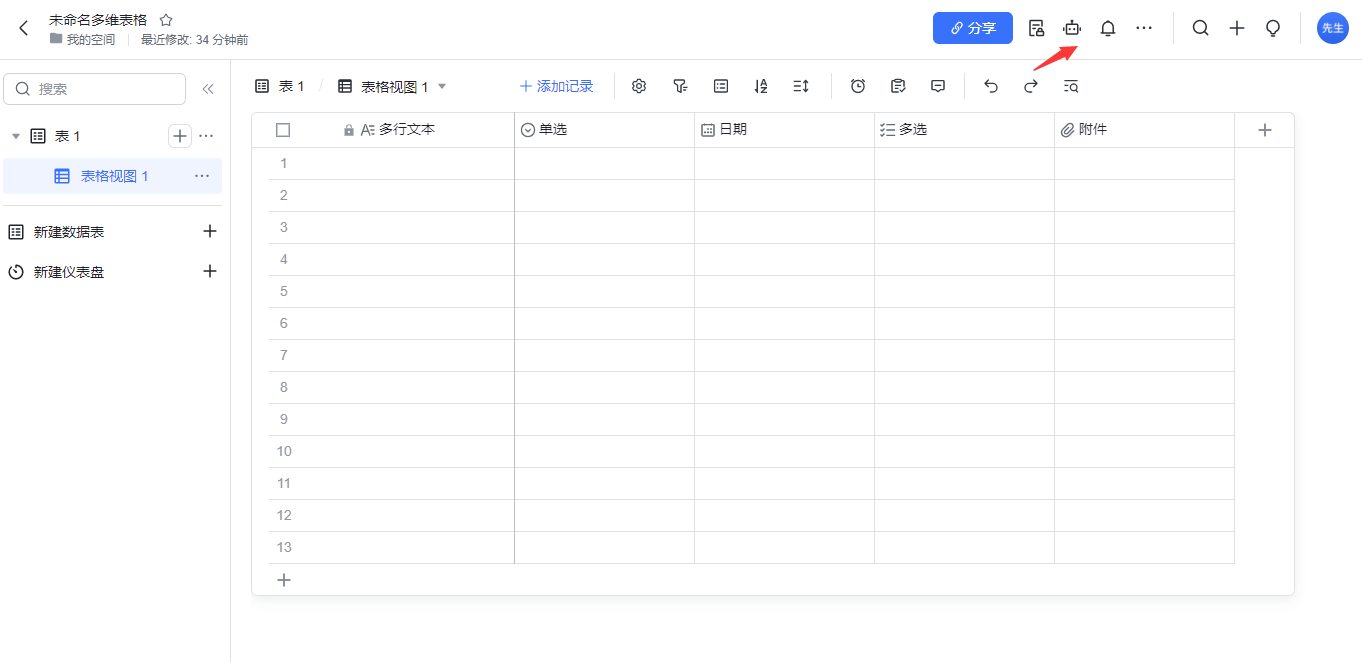Open the find records search icon
Image resolution: width=1362 pixels, height=662 pixels.
pyautogui.click(x=1071, y=87)
